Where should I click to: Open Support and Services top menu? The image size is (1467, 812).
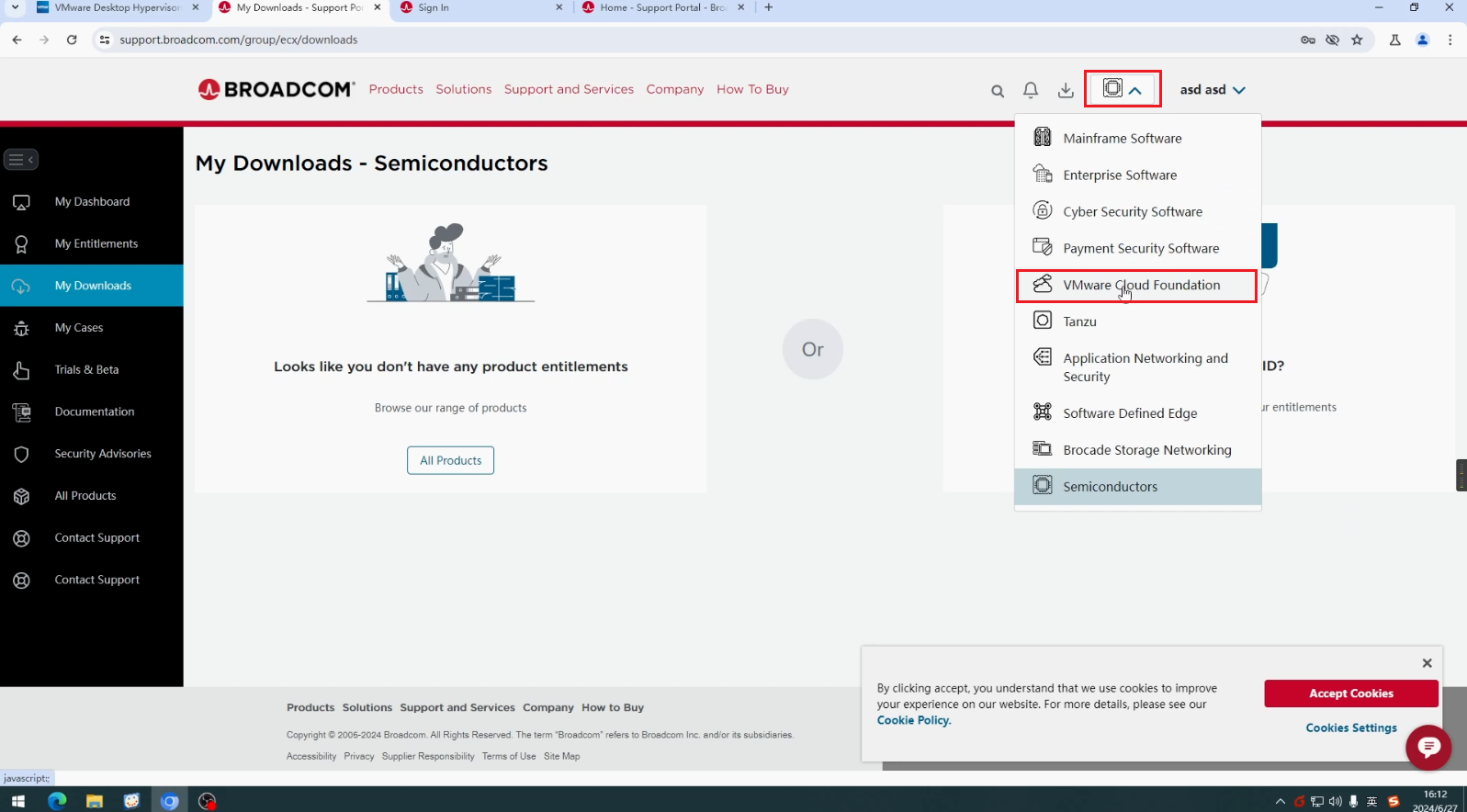click(x=569, y=89)
